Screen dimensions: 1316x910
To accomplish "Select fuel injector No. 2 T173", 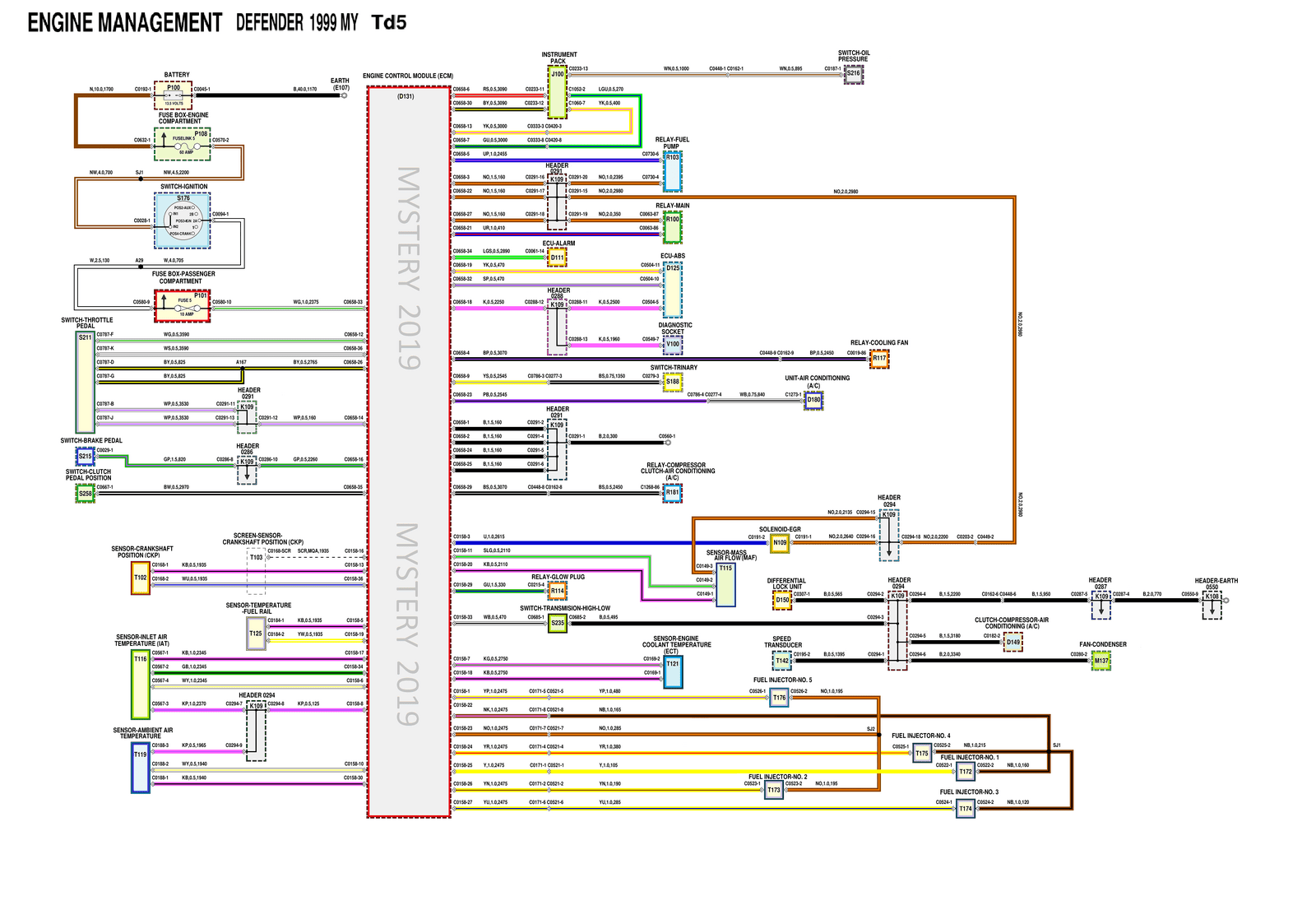I will click(774, 791).
